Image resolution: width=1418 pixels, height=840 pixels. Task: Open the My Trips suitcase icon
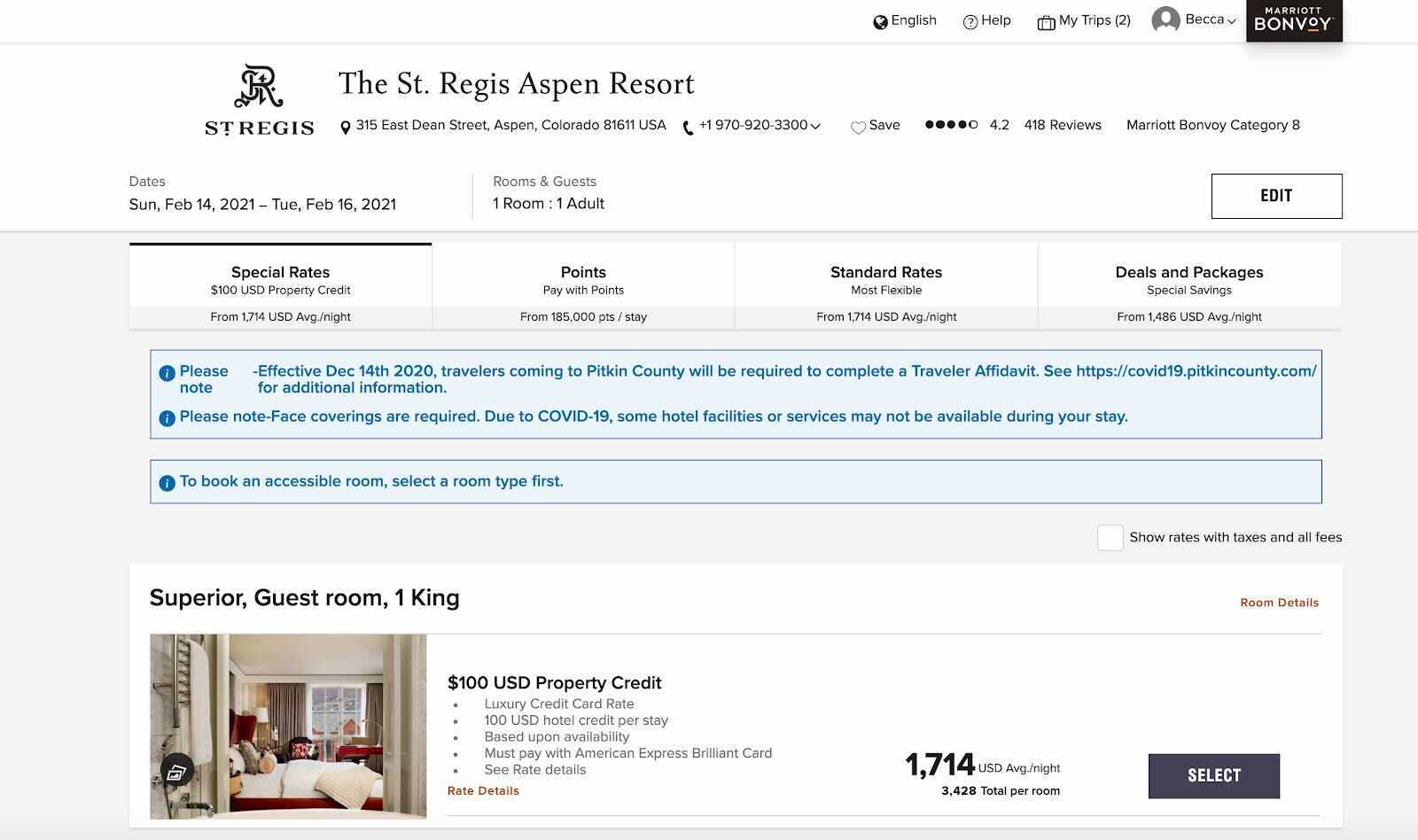pos(1046,22)
